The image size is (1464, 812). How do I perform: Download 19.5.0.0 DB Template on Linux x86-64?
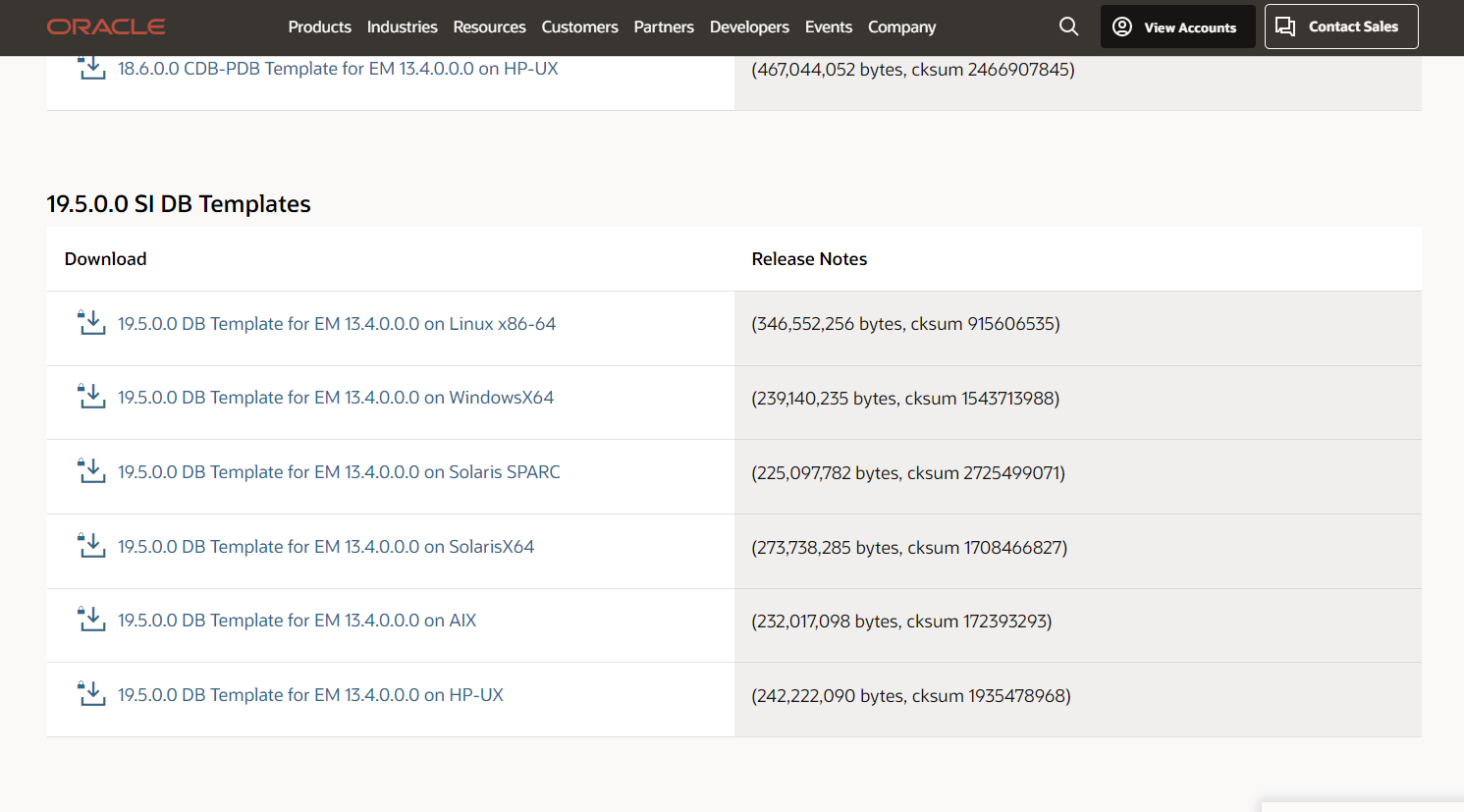pyautogui.click(x=337, y=323)
